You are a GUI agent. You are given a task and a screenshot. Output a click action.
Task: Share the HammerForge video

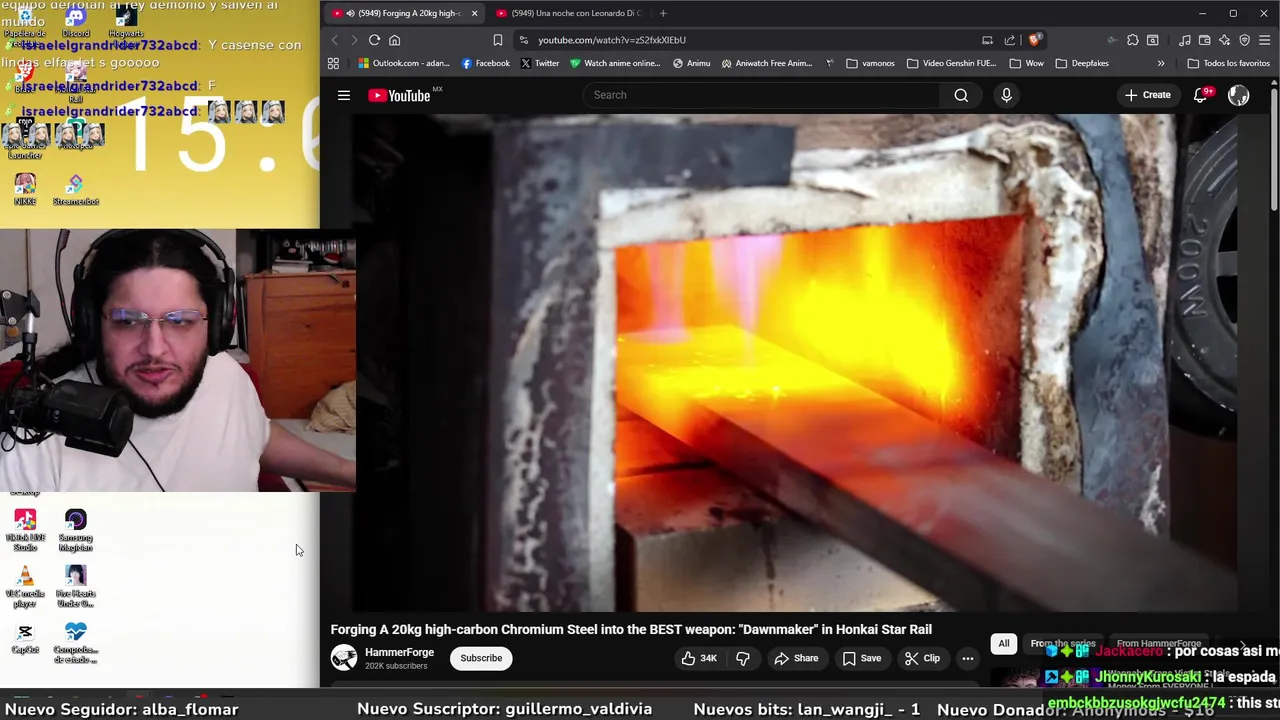pyautogui.click(x=796, y=658)
